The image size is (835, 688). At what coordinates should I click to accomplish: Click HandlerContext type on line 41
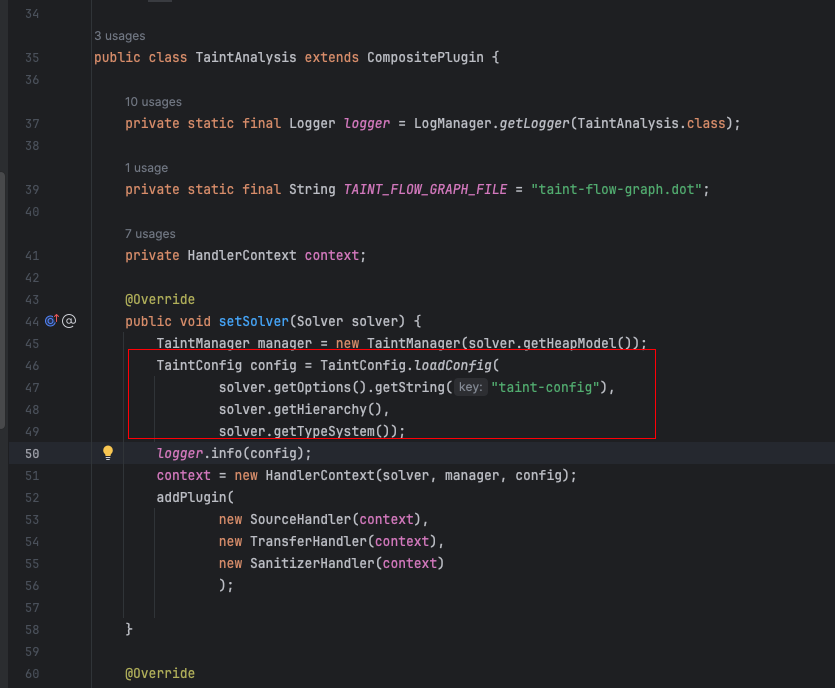click(242, 256)
